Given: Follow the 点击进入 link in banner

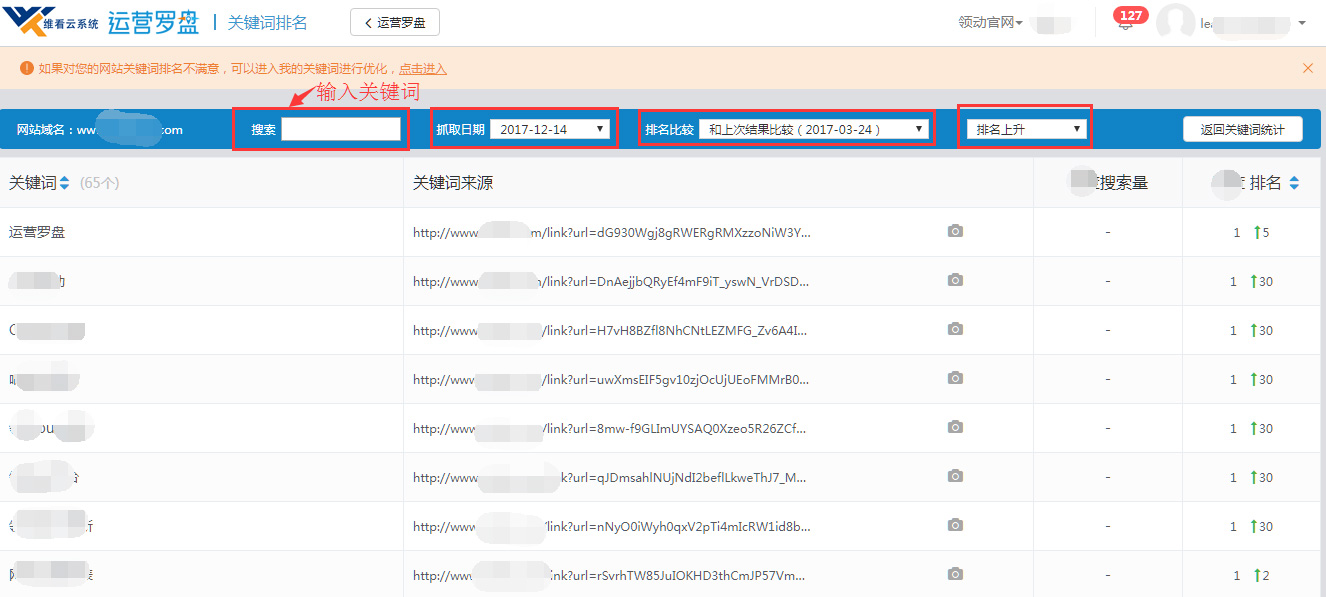Looking at the screenshot, I should coord(422,69).
